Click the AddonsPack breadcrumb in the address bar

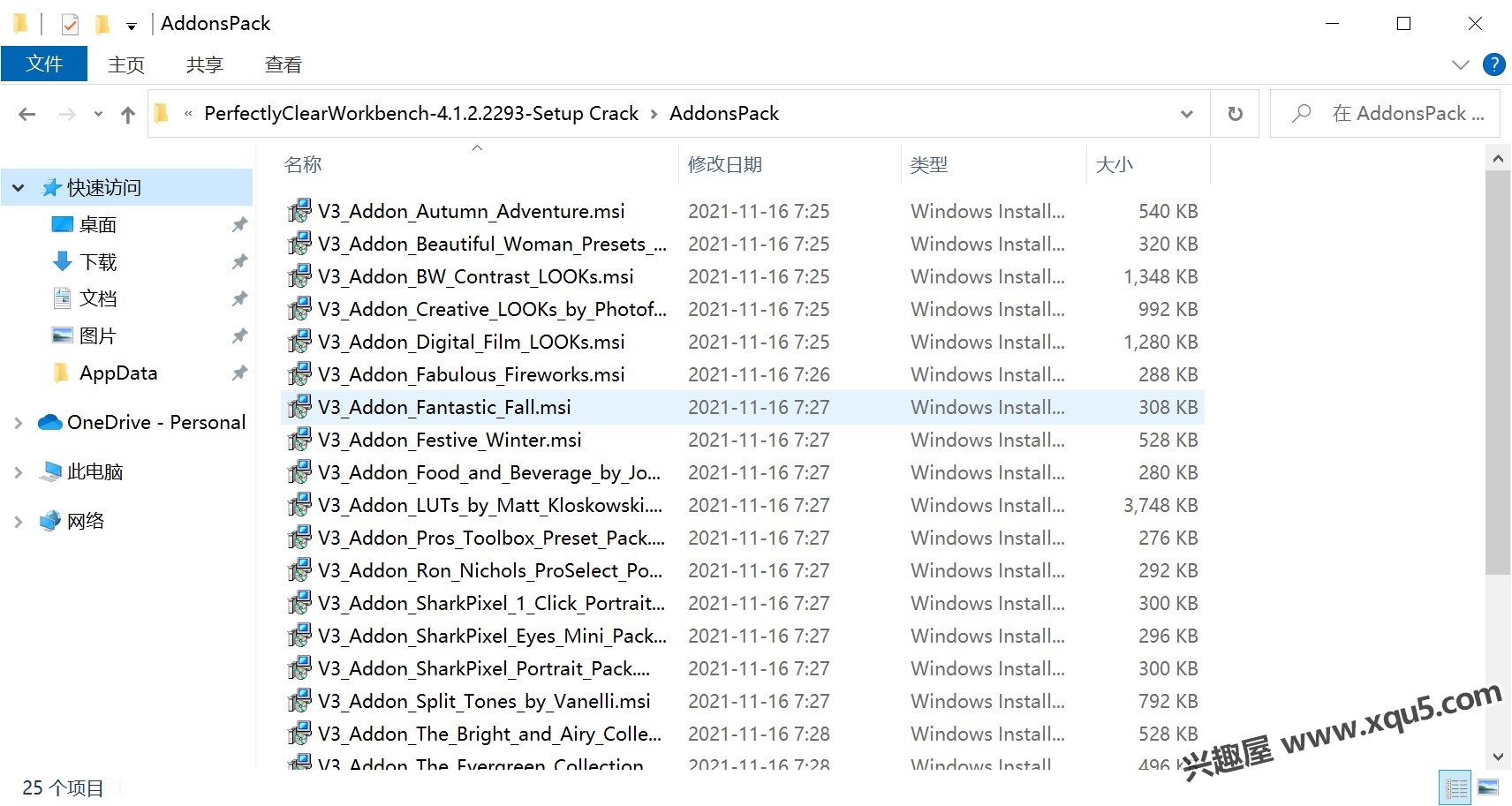coord(724,113)
